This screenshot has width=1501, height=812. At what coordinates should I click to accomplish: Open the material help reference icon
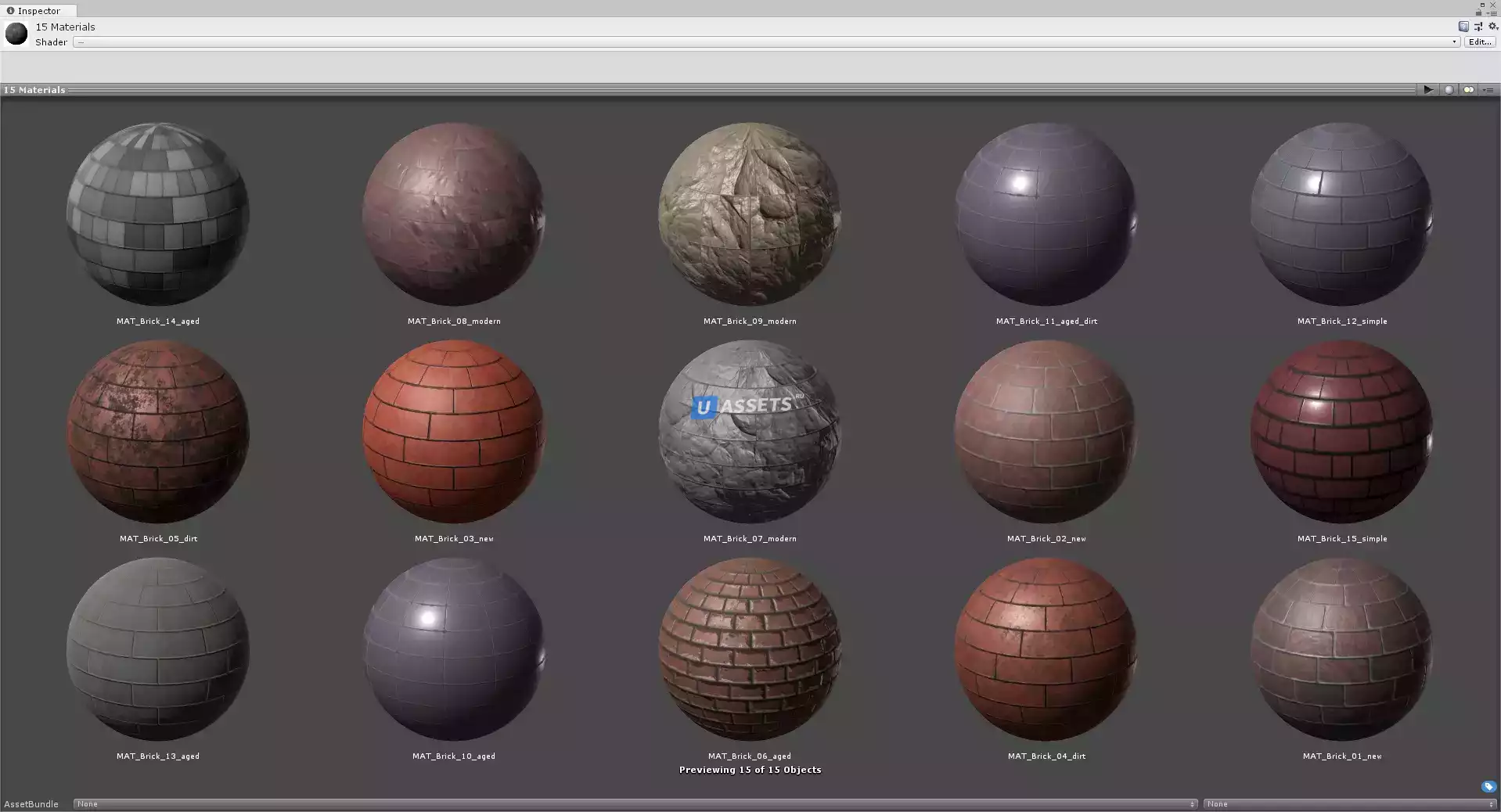point(1463,27)
